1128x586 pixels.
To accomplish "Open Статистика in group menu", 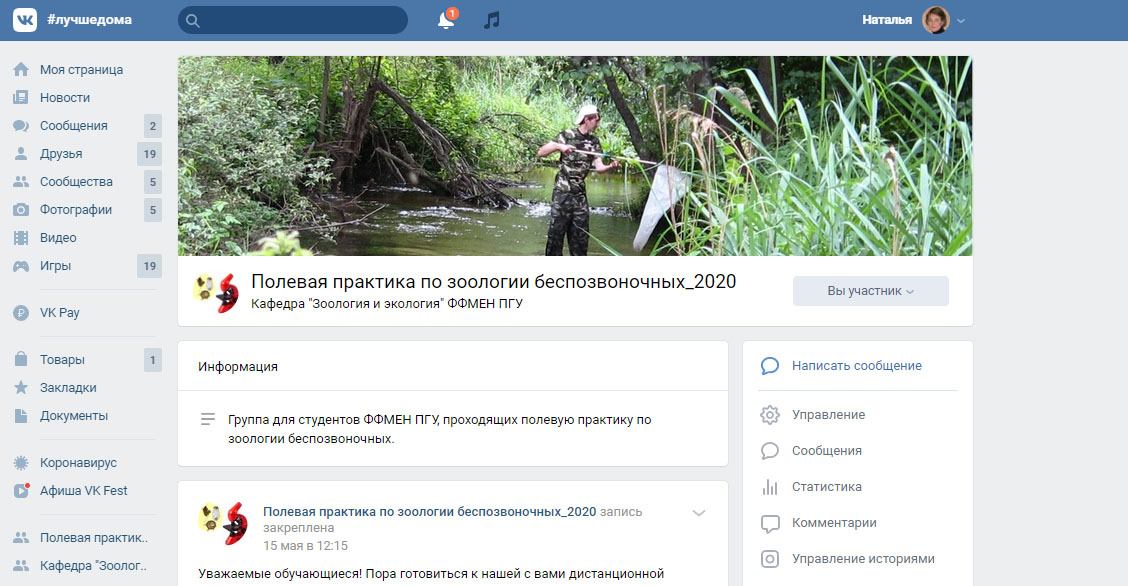I will [827, 487].
